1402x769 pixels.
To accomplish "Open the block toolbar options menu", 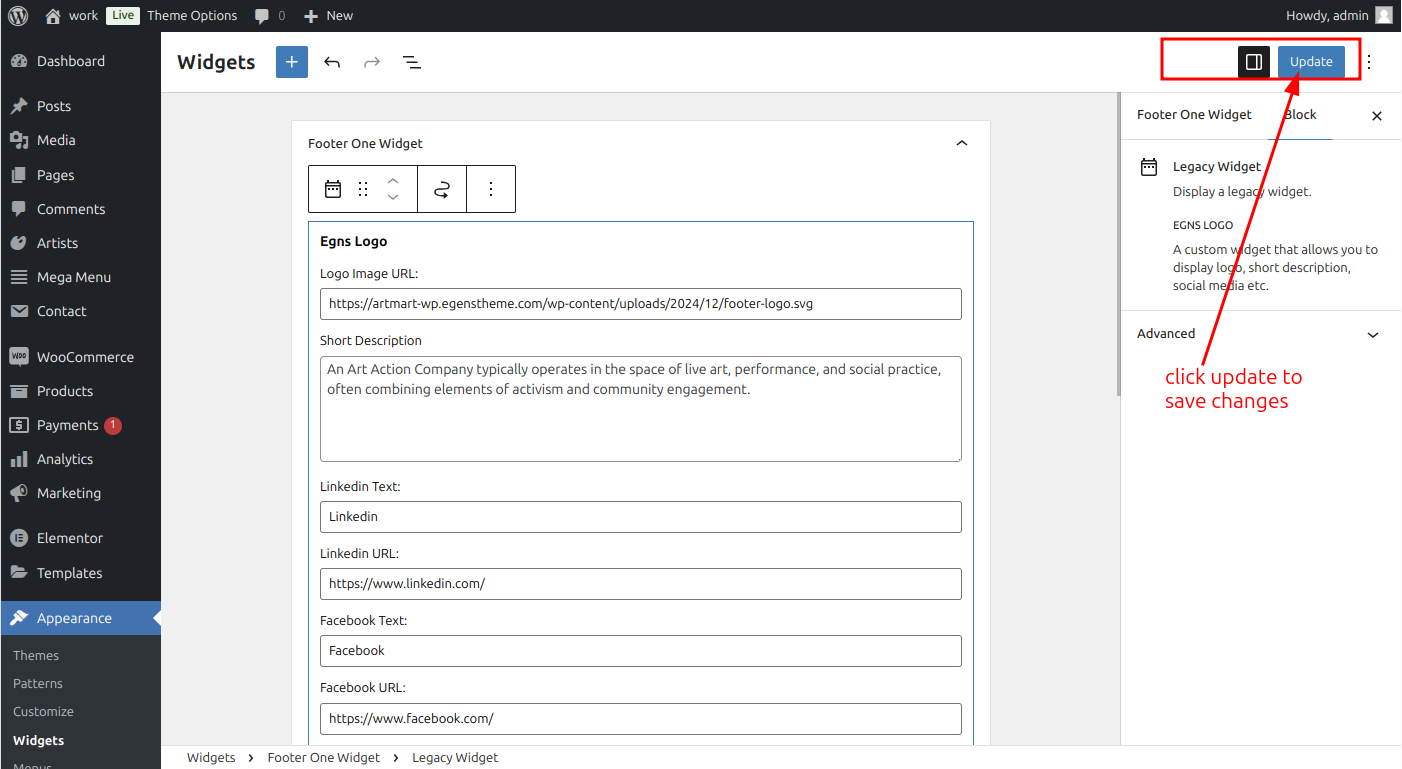I will pyautogui.click(x=491, y=189).
